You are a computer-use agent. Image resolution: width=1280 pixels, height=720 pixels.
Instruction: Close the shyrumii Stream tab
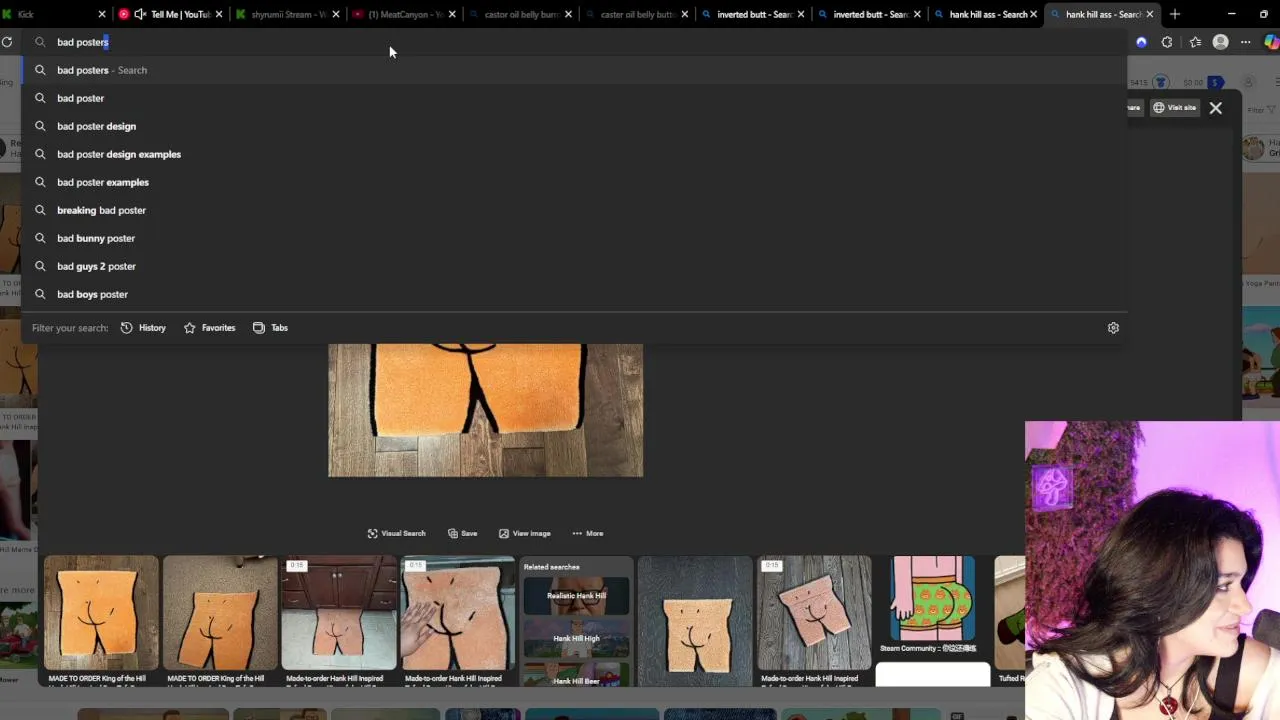coord(335,14)
